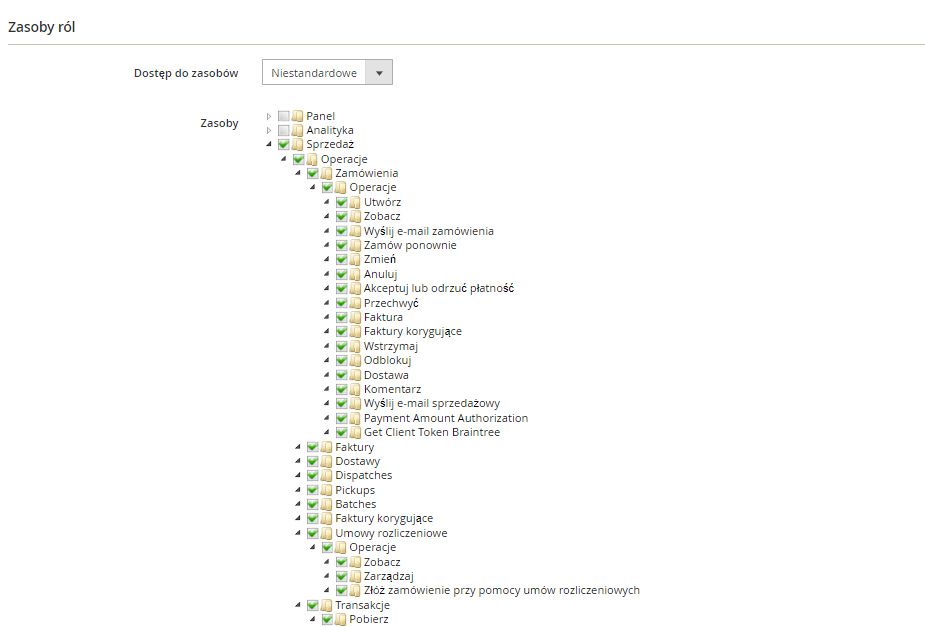
Task: Collapse the Umowy rozliczeniowe node
Action: [x=298, y=533]
